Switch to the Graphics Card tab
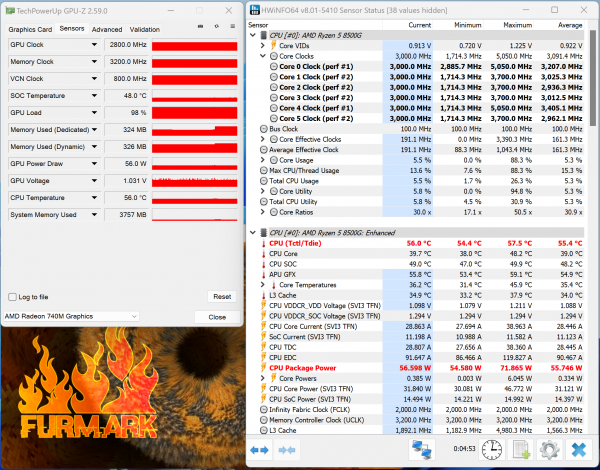 click(x=29, y=29)
